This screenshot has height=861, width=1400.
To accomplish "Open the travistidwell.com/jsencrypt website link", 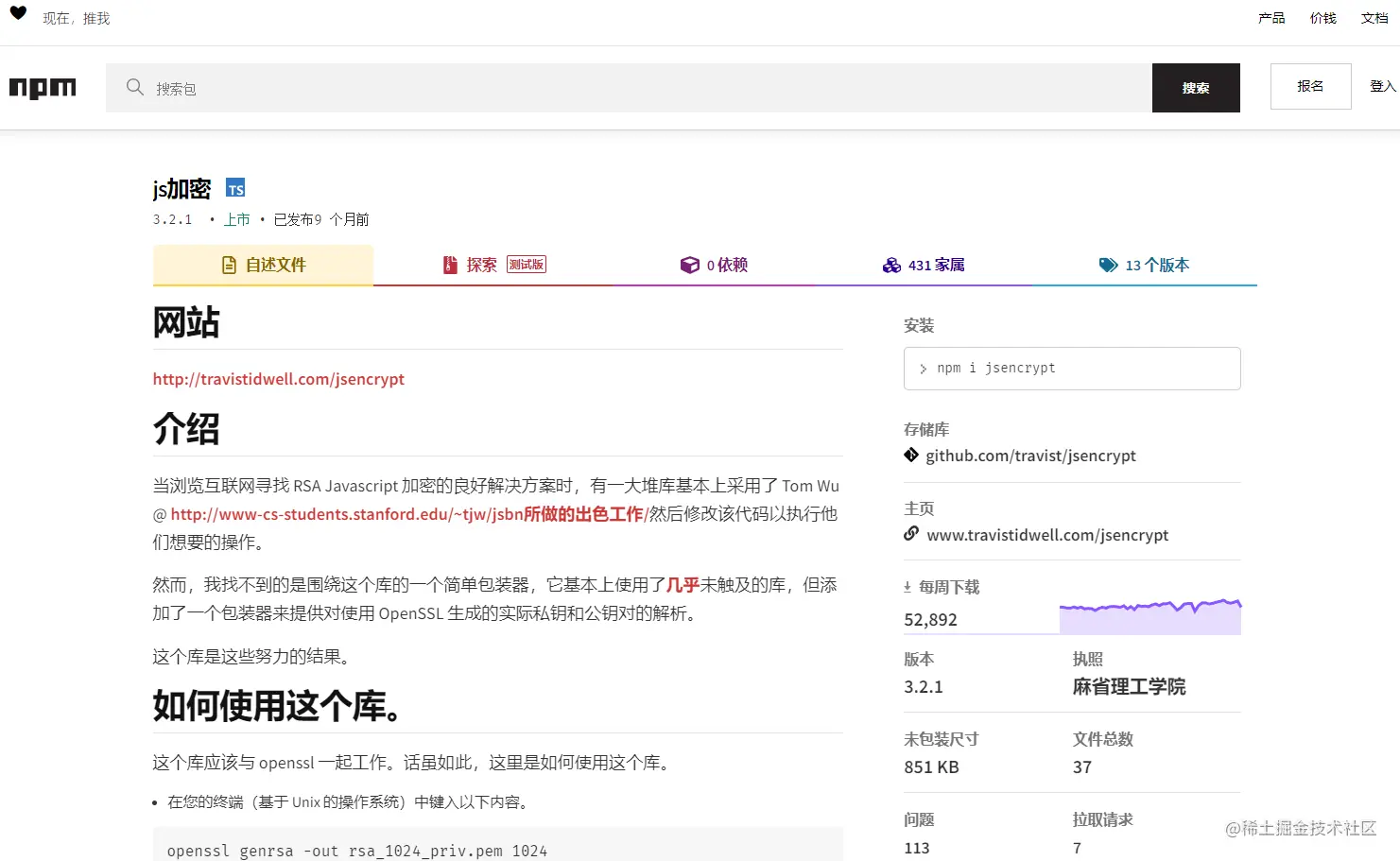I will click(x=279, y=379).
